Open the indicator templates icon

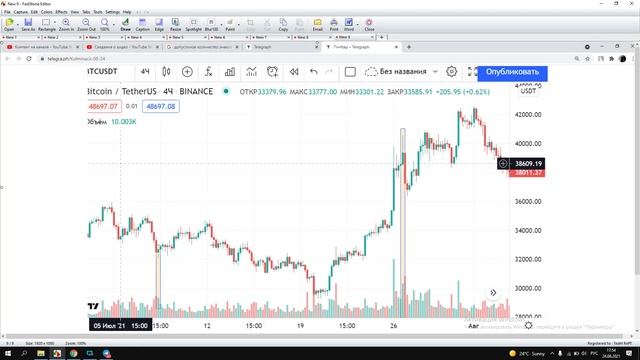pyautogui.click(x=251, y=72)
